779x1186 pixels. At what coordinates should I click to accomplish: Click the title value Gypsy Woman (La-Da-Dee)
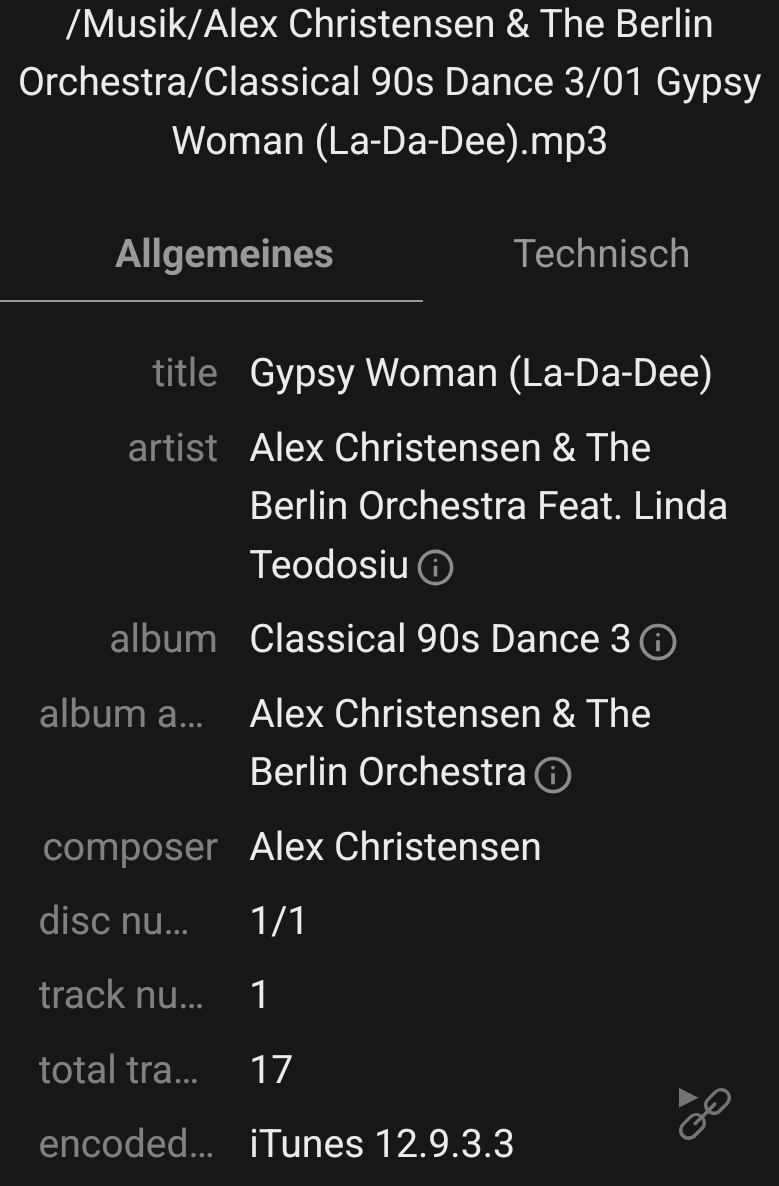[480, 373]
